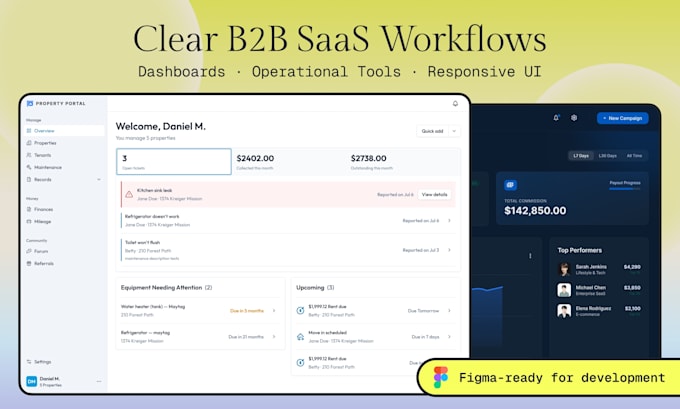Viewport: 680px width, 409px height.
Task: Click the DH user avatar
Action: pos(32,381)
